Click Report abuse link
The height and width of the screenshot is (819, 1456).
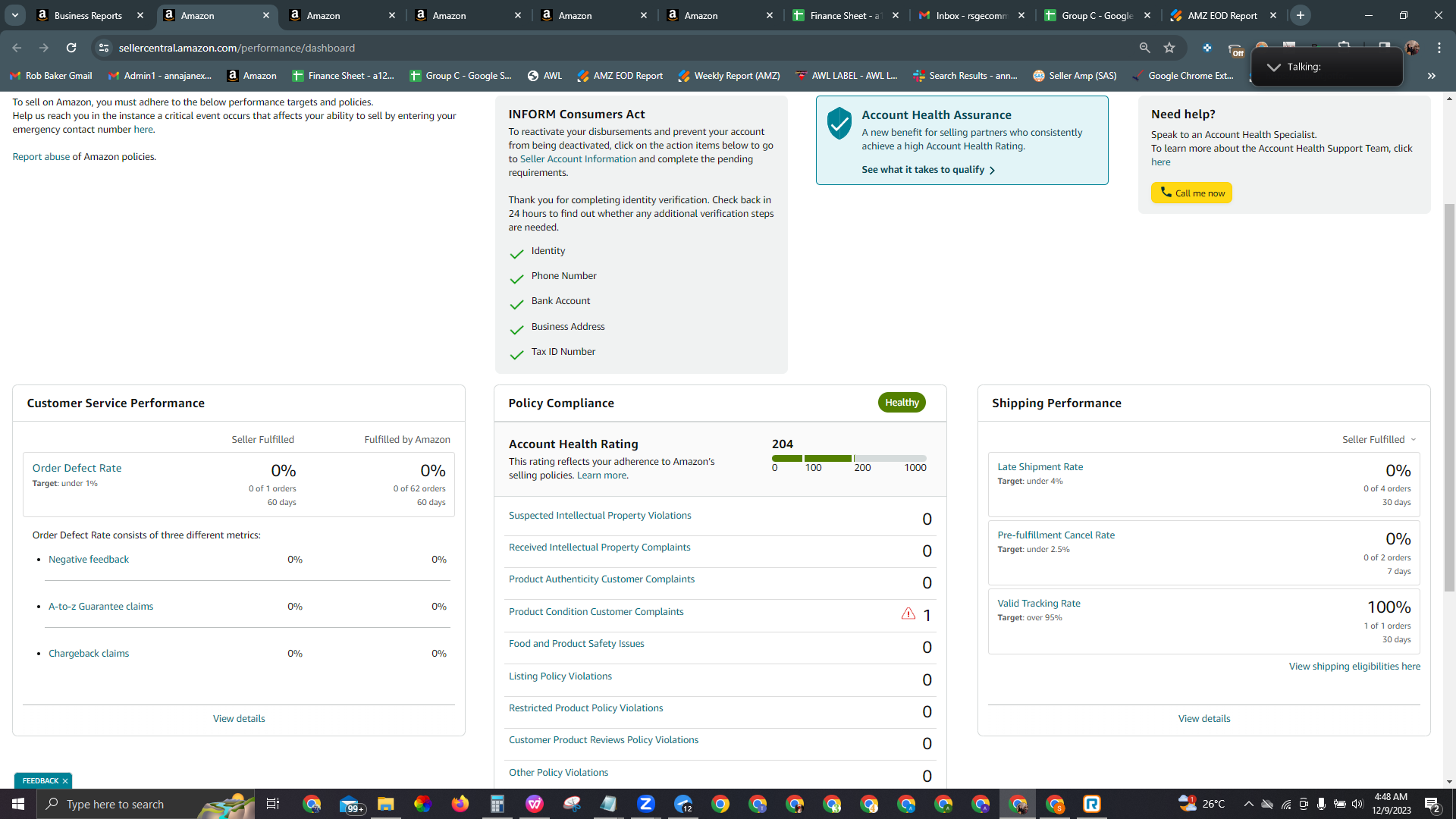click(41, 157)
